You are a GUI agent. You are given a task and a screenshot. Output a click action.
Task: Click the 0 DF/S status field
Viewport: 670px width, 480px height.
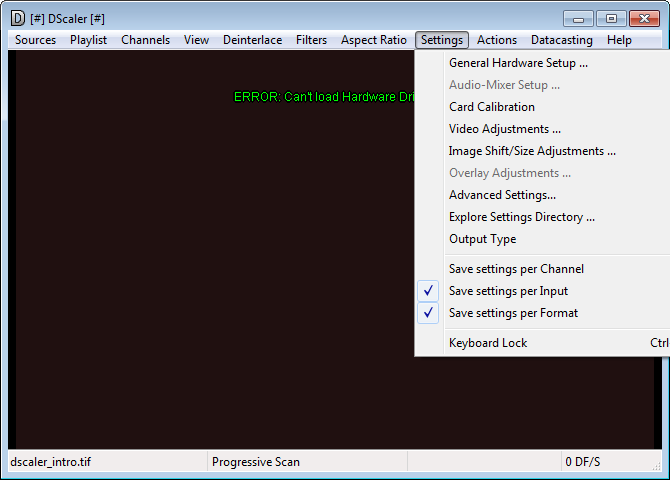583,462
